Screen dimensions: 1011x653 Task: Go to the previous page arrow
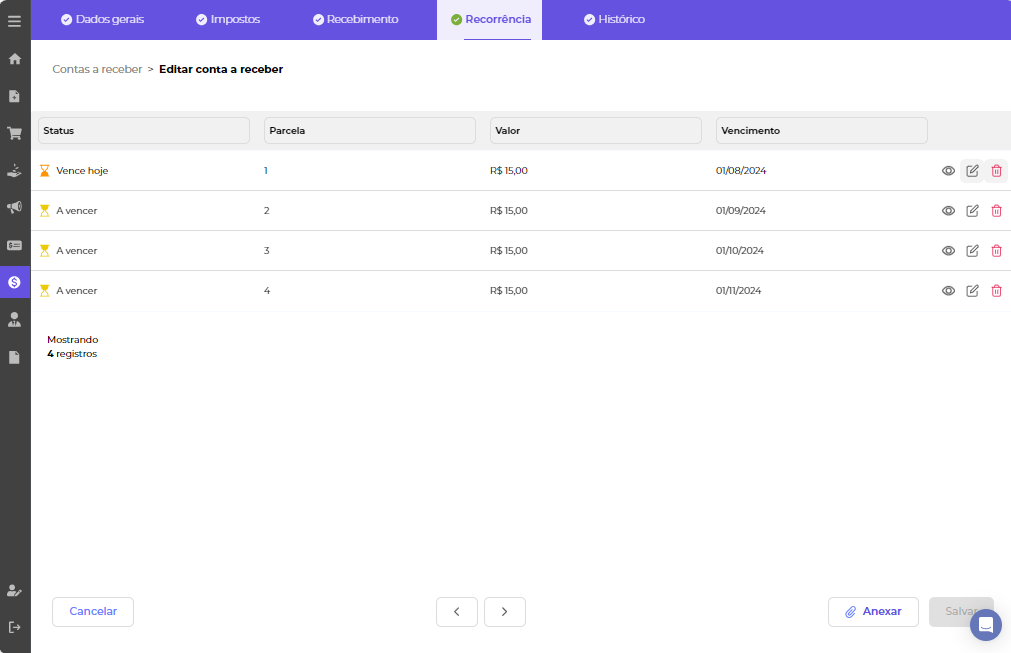click(x=457, y=612)
